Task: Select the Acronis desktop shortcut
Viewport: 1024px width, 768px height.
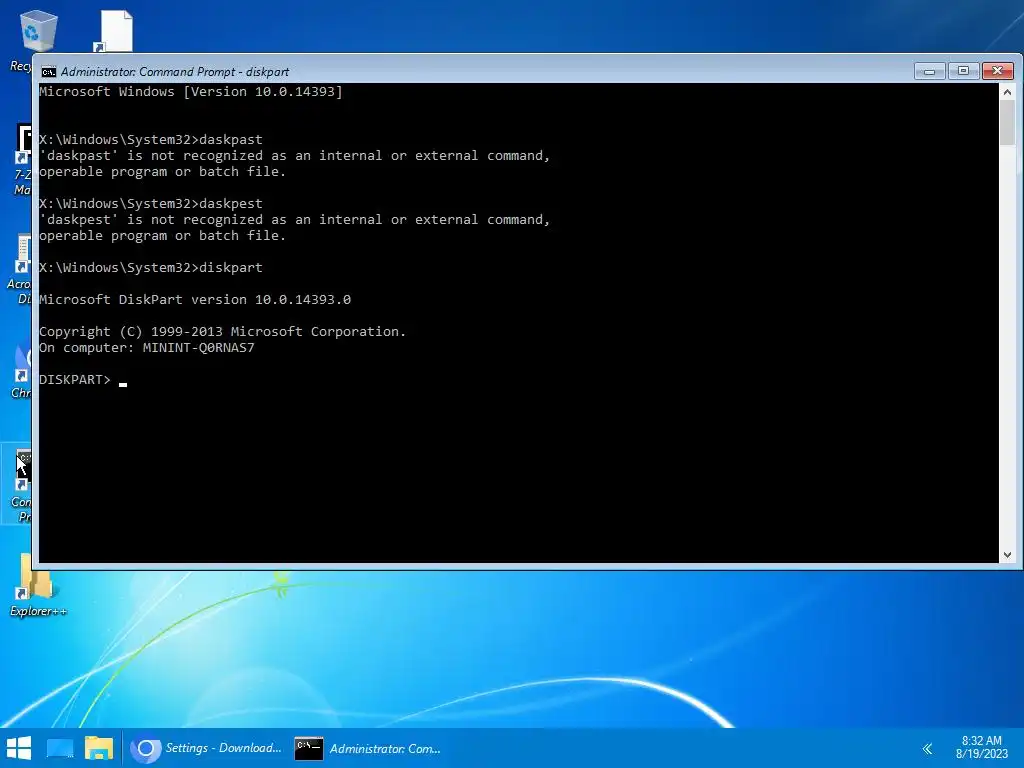Action: [x=20, y=270]
